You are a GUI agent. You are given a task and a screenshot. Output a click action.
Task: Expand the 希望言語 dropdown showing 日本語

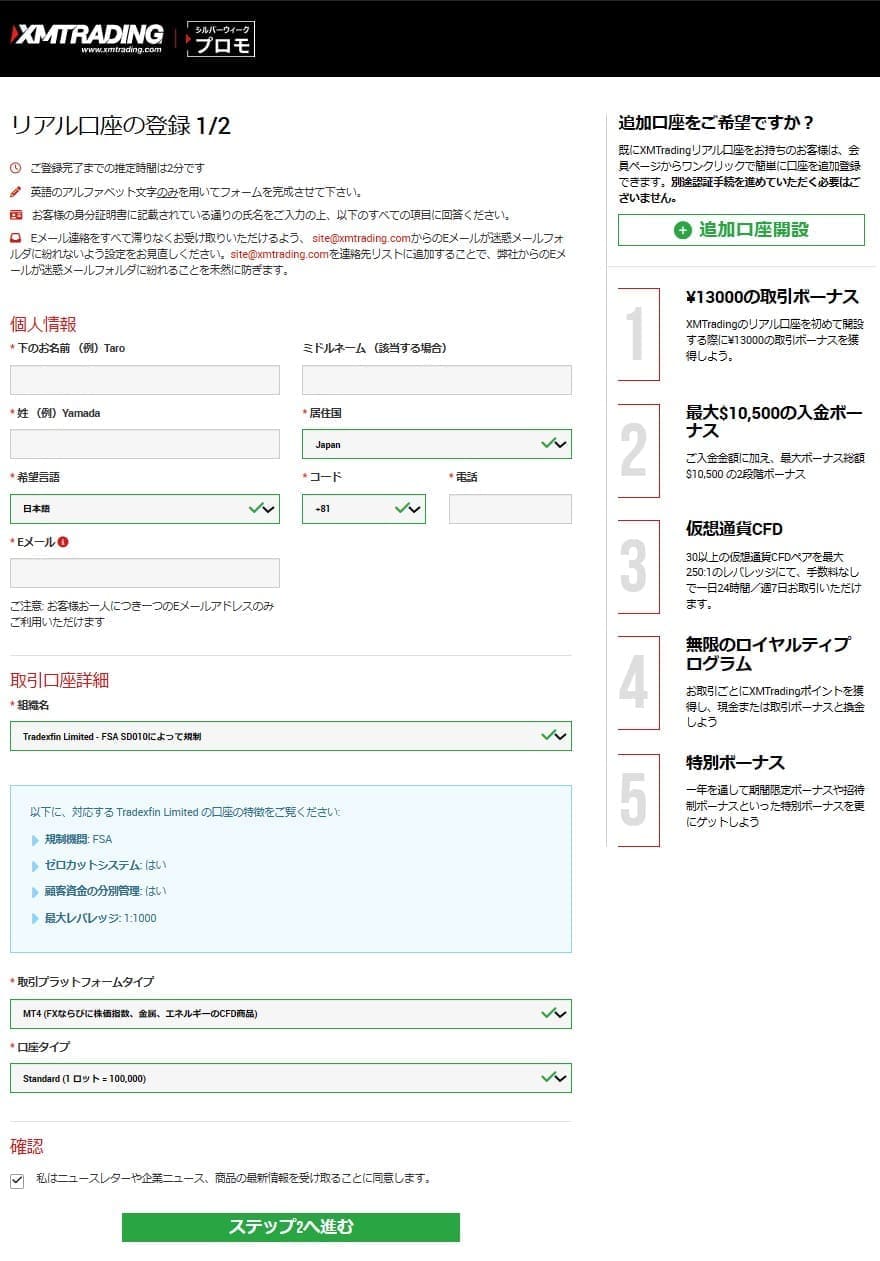click(145, 509)
